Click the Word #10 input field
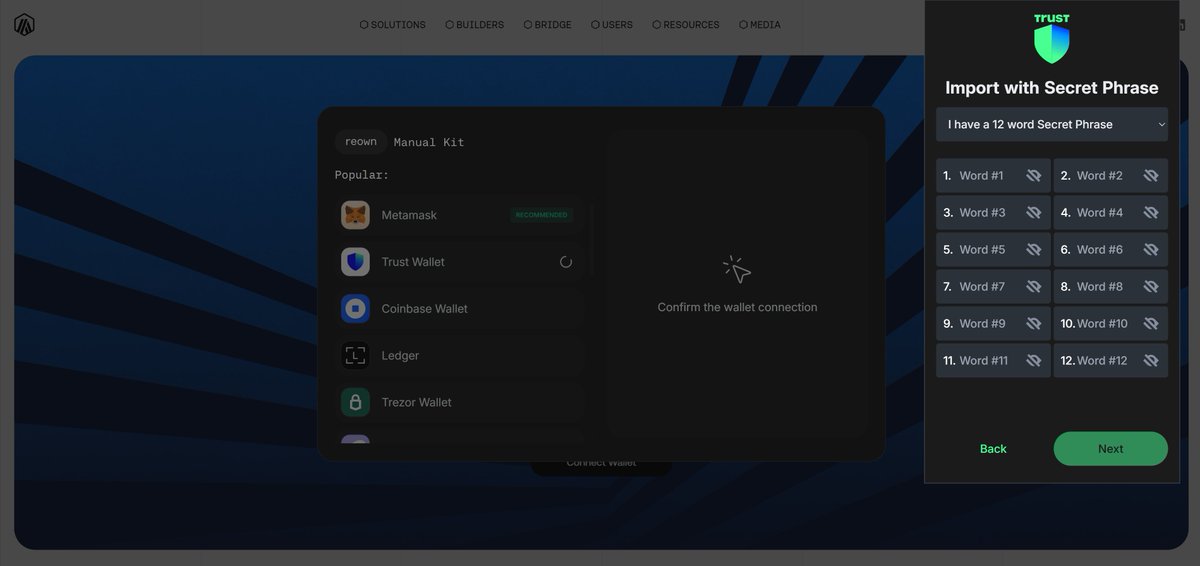 (x=1110, y=324)
